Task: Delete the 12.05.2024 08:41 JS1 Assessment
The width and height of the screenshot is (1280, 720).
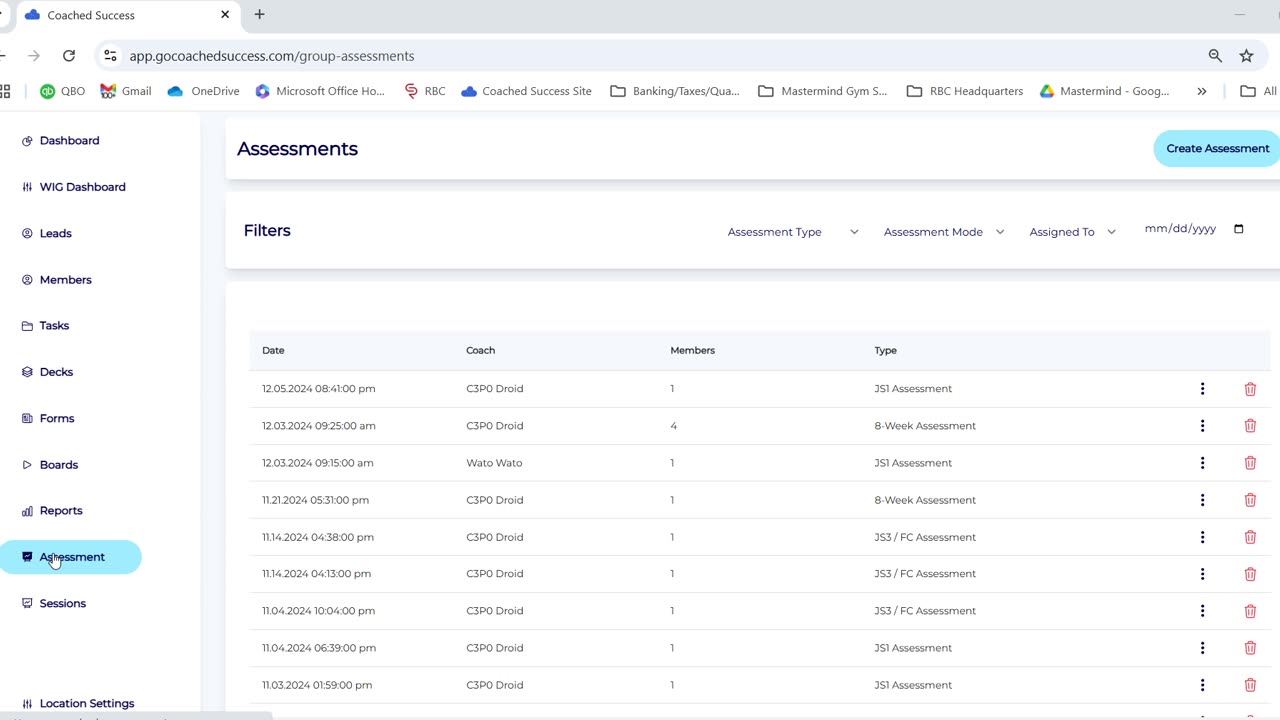Action: coord(1250,389)
